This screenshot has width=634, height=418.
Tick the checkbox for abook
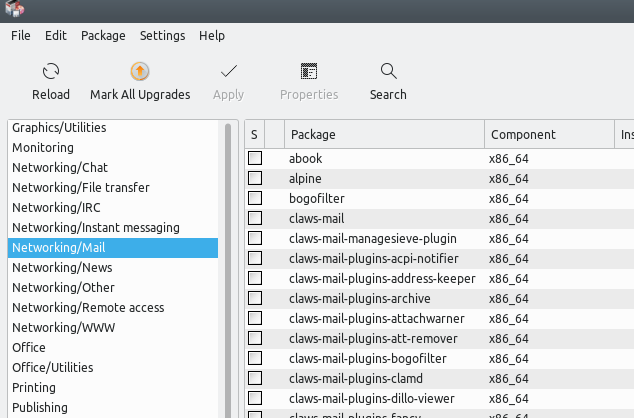click(255, 158)
